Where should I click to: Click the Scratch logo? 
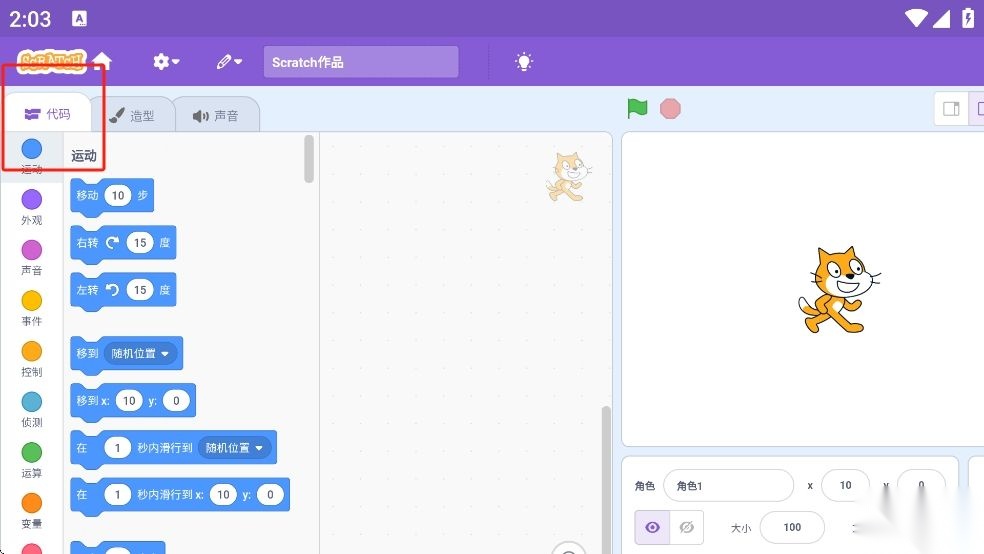(51, 61)
